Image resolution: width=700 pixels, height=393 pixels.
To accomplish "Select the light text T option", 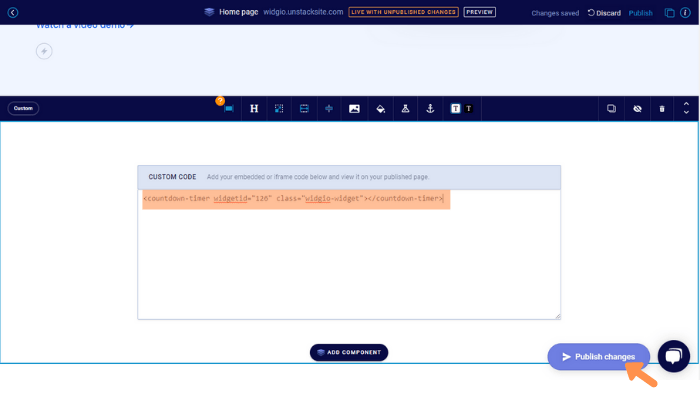I will point(455,109).
